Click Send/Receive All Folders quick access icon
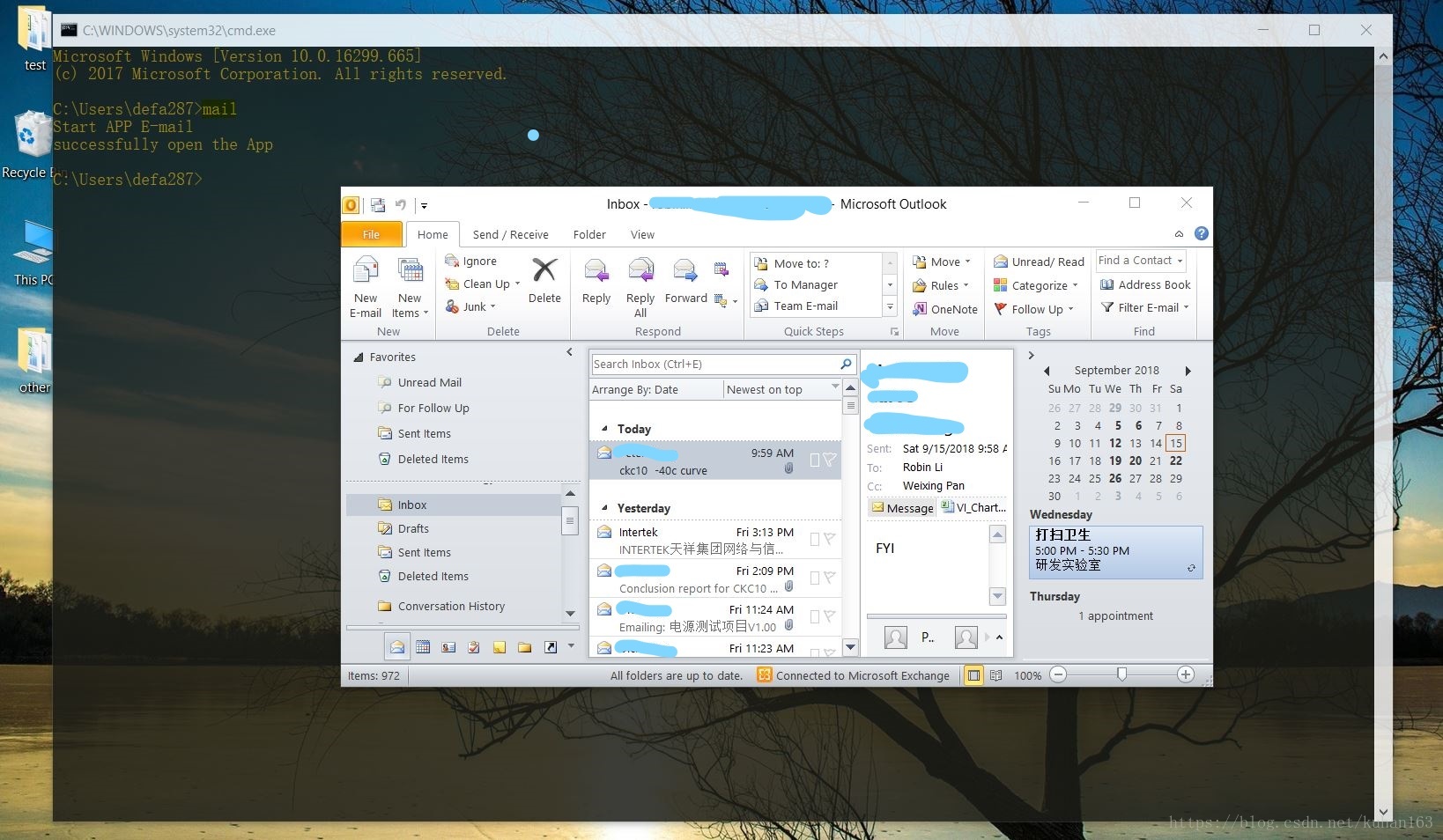Screen dimensions: 1443x840 click(378, 205)
